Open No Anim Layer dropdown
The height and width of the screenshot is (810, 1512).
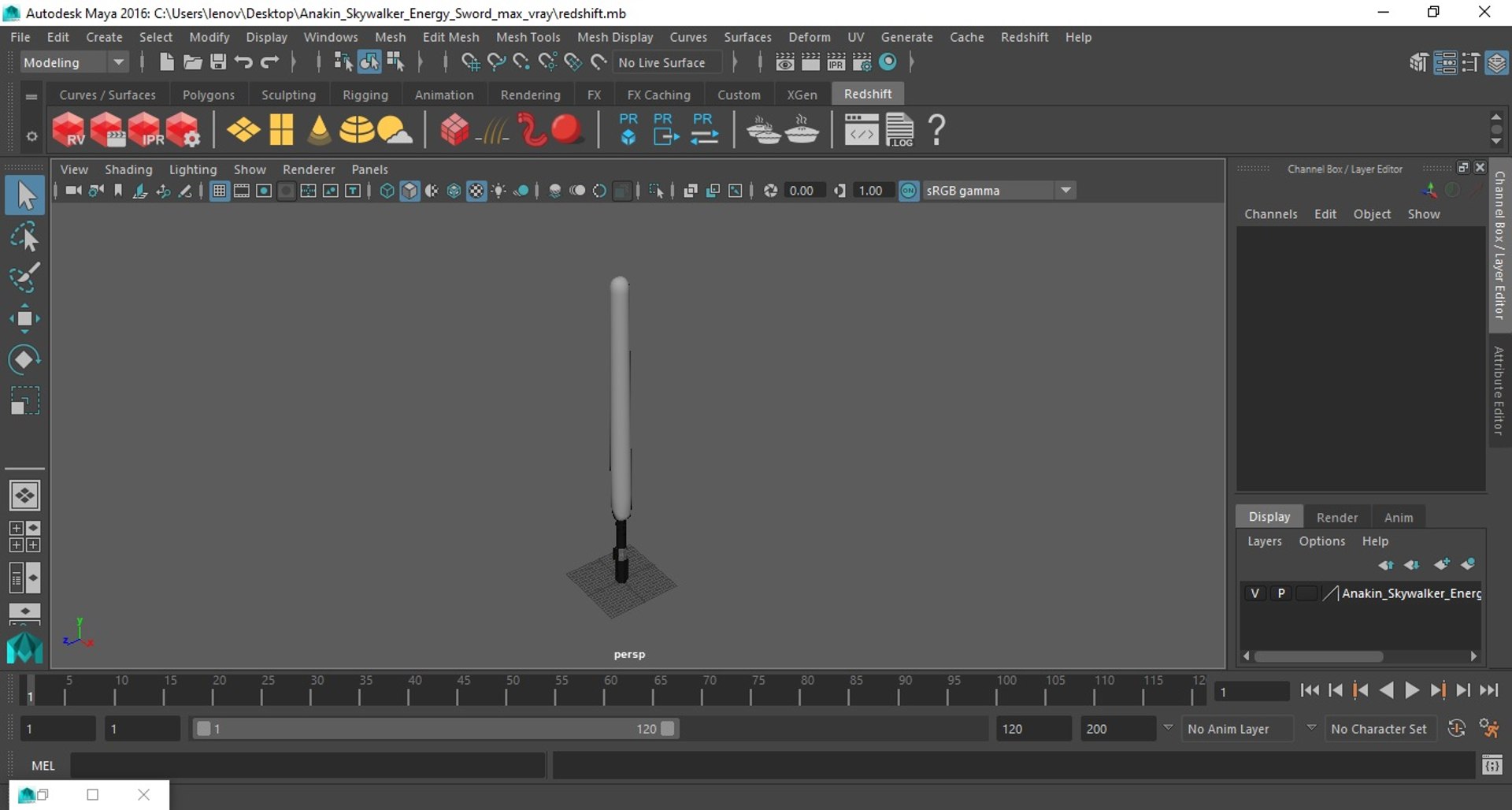(1237, 729)
